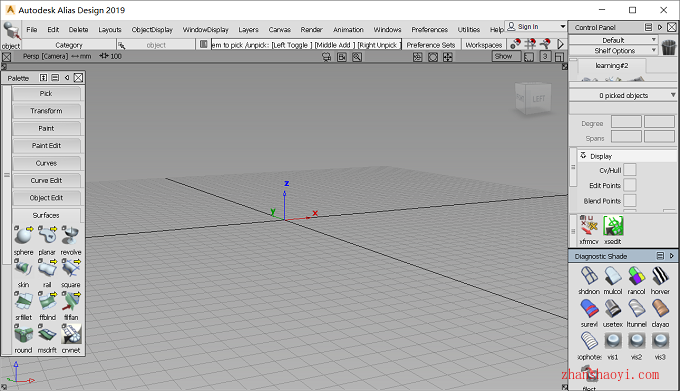Apply rancol random color shading
The image size is (680, 391).
tap(636, 276)
